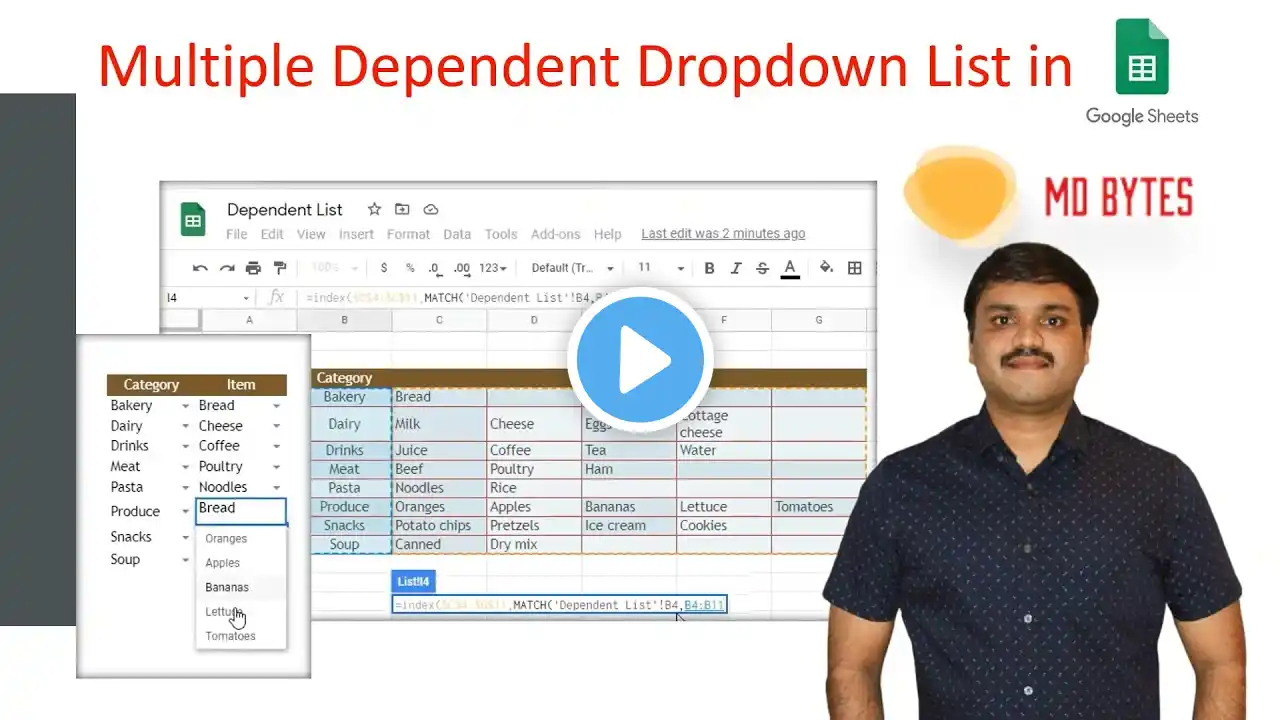This screenshot has width=1280, height=720.
Task: Print the spreadsheet
Action: click(x=253, y=268)
